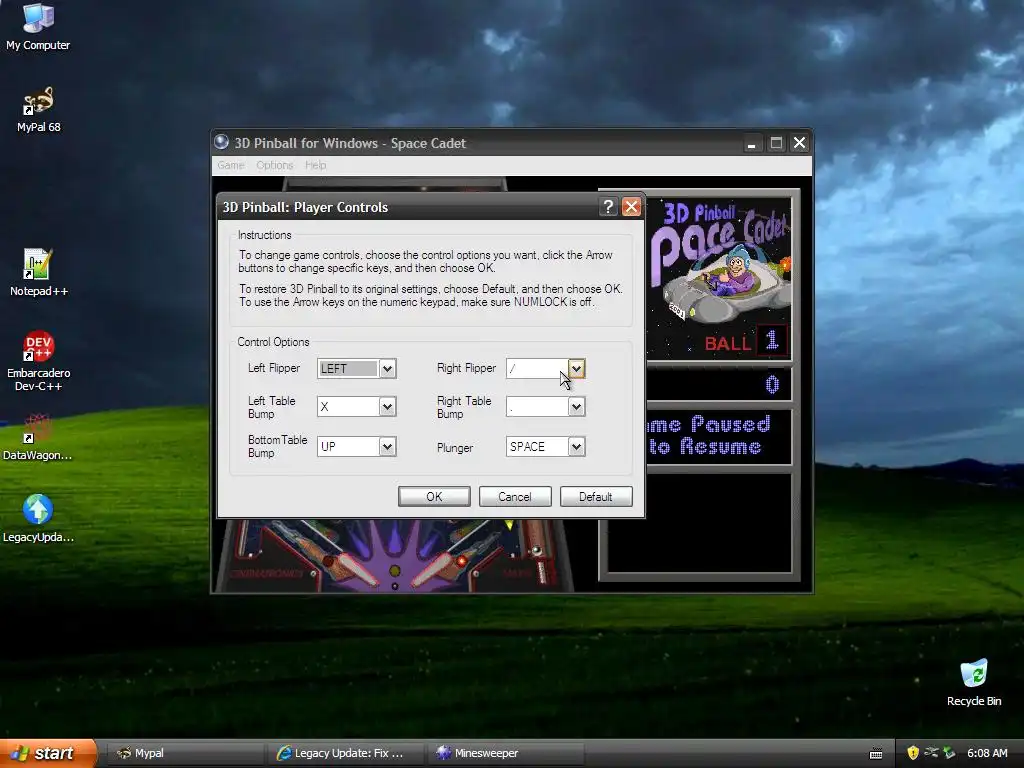Select the LegacyUpdate desktop icon

pyautogui.click(x=38, y=519)
